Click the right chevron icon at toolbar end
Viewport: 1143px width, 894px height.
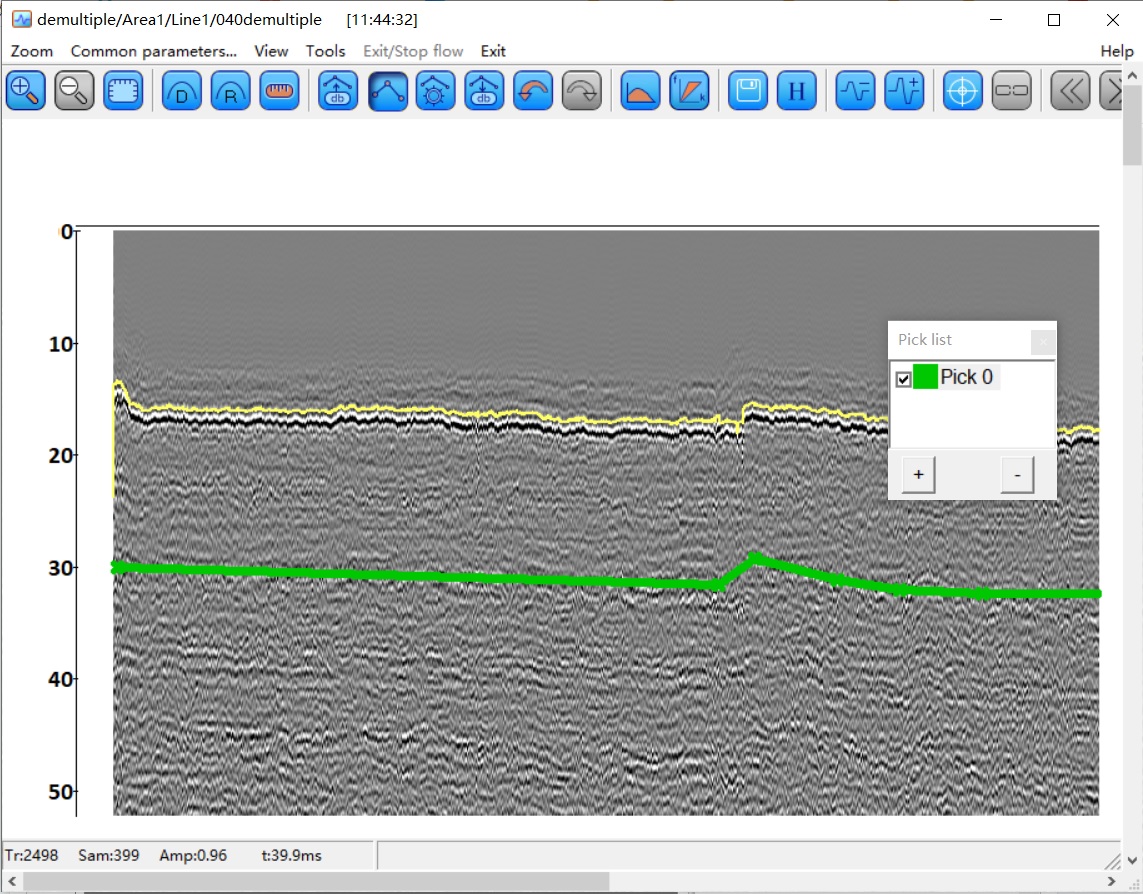pos(1109,91)
